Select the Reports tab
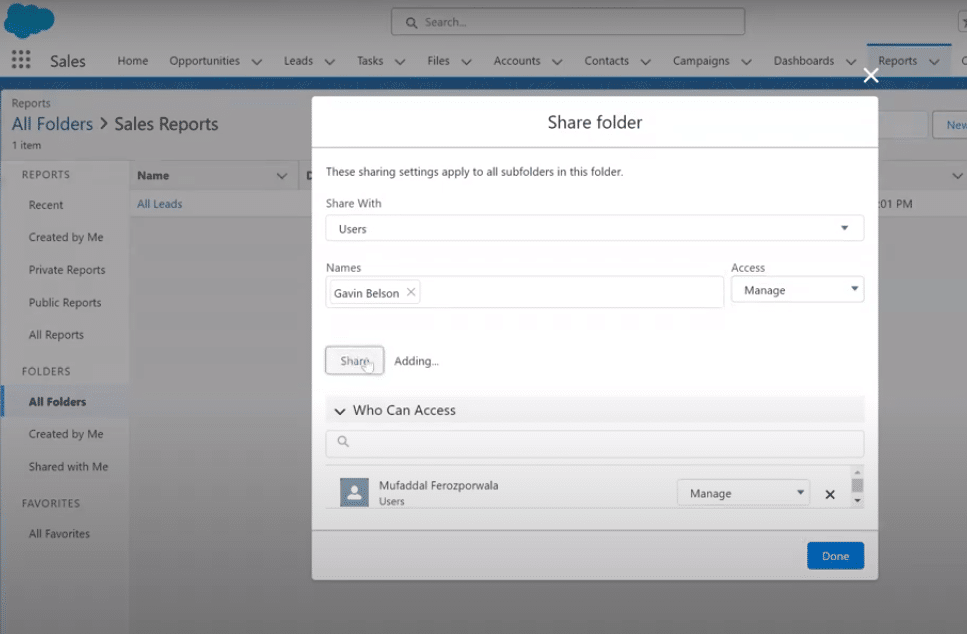The image size is (967, 634). (897, 60)
